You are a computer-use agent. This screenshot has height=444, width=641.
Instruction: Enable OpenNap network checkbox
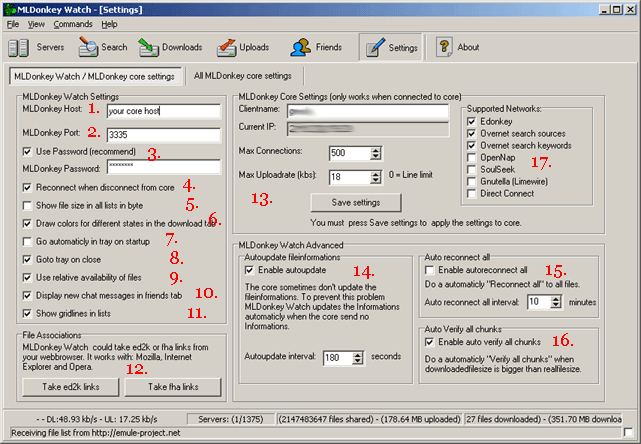tap(471, 158)
